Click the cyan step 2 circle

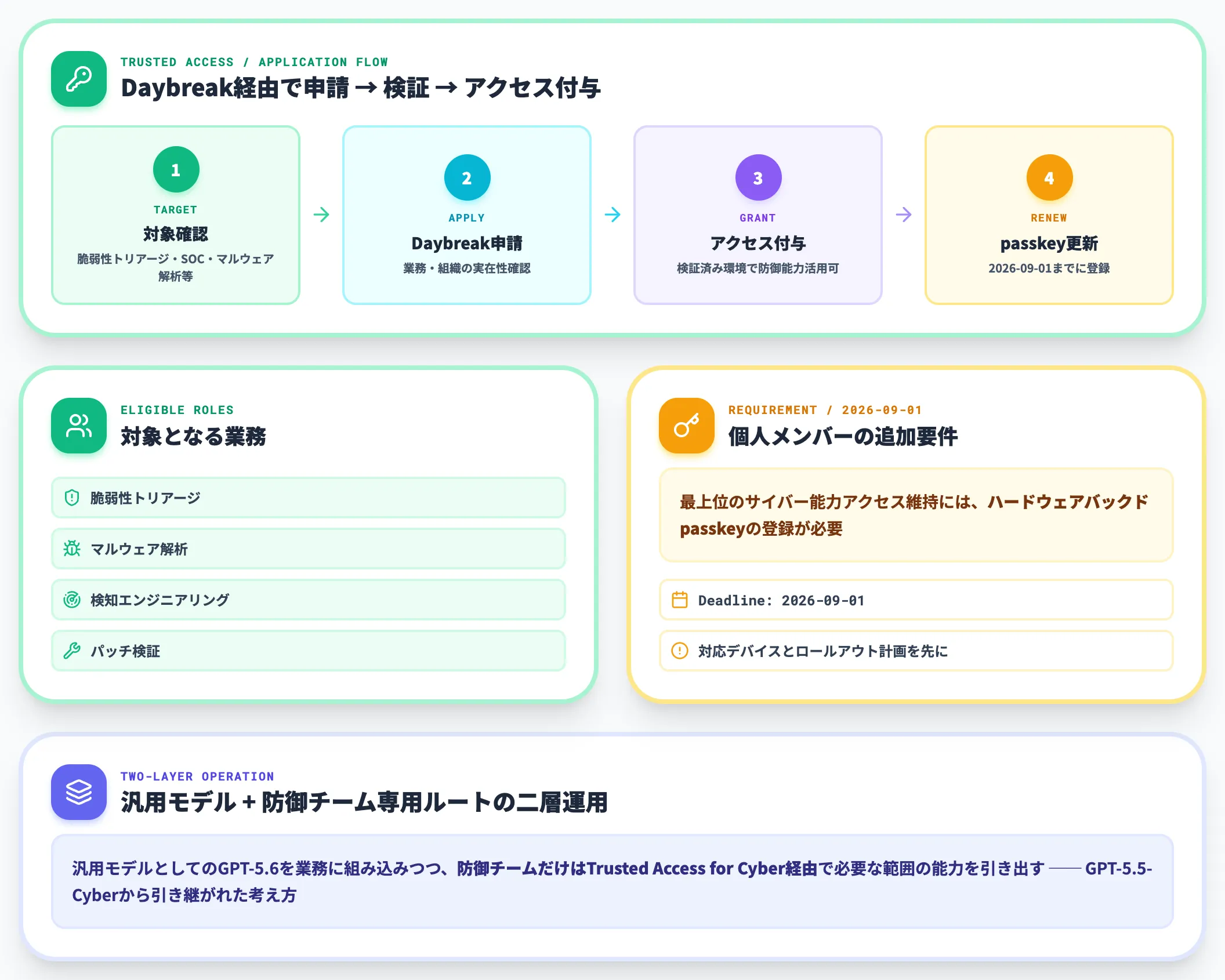pyautogui.click(x=467, y=177)
